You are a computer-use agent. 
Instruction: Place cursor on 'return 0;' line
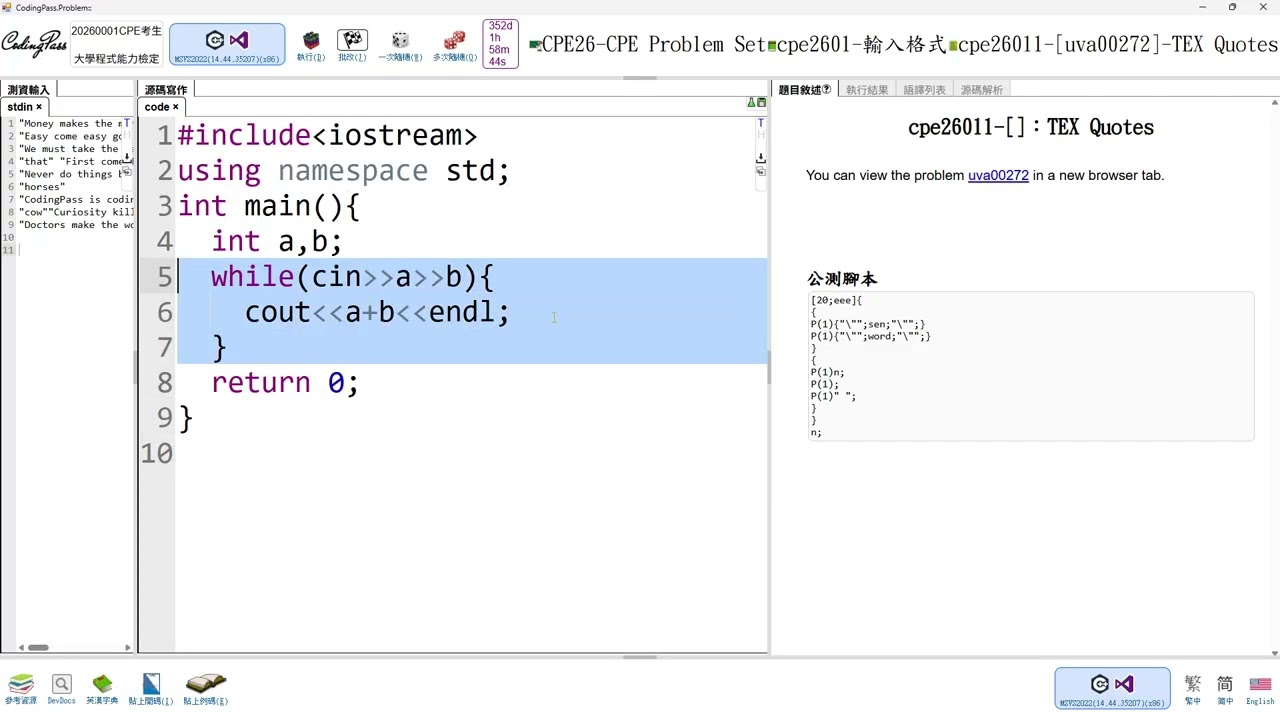click(284, 382)
